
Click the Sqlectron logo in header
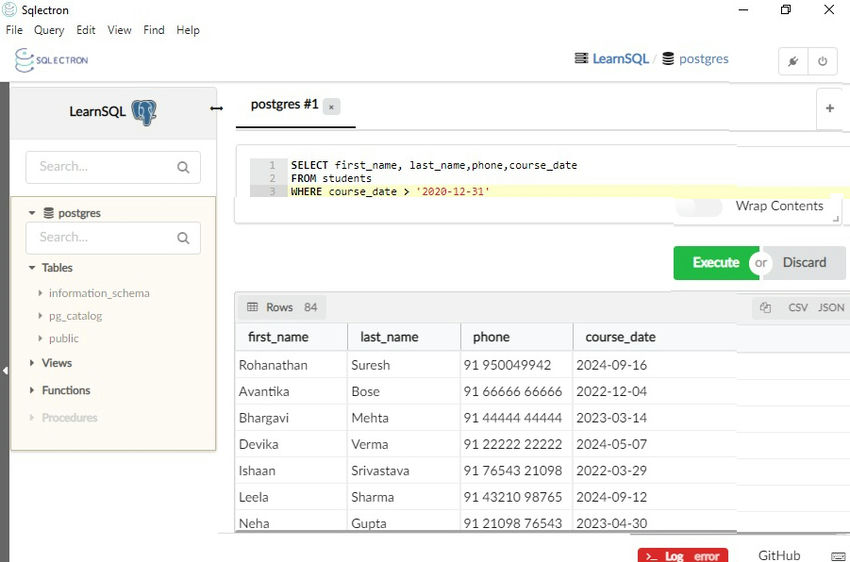51,60
